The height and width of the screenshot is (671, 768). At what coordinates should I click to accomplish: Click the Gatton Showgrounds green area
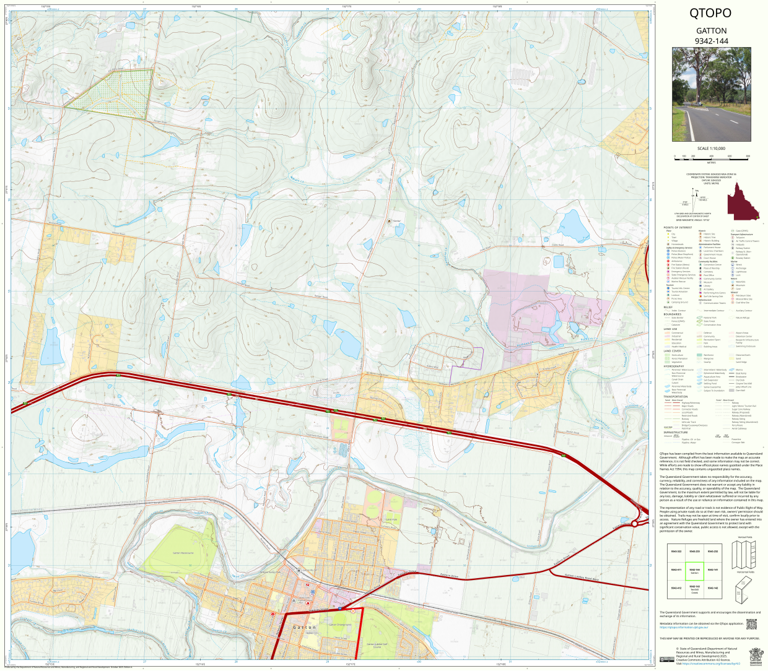338,626
